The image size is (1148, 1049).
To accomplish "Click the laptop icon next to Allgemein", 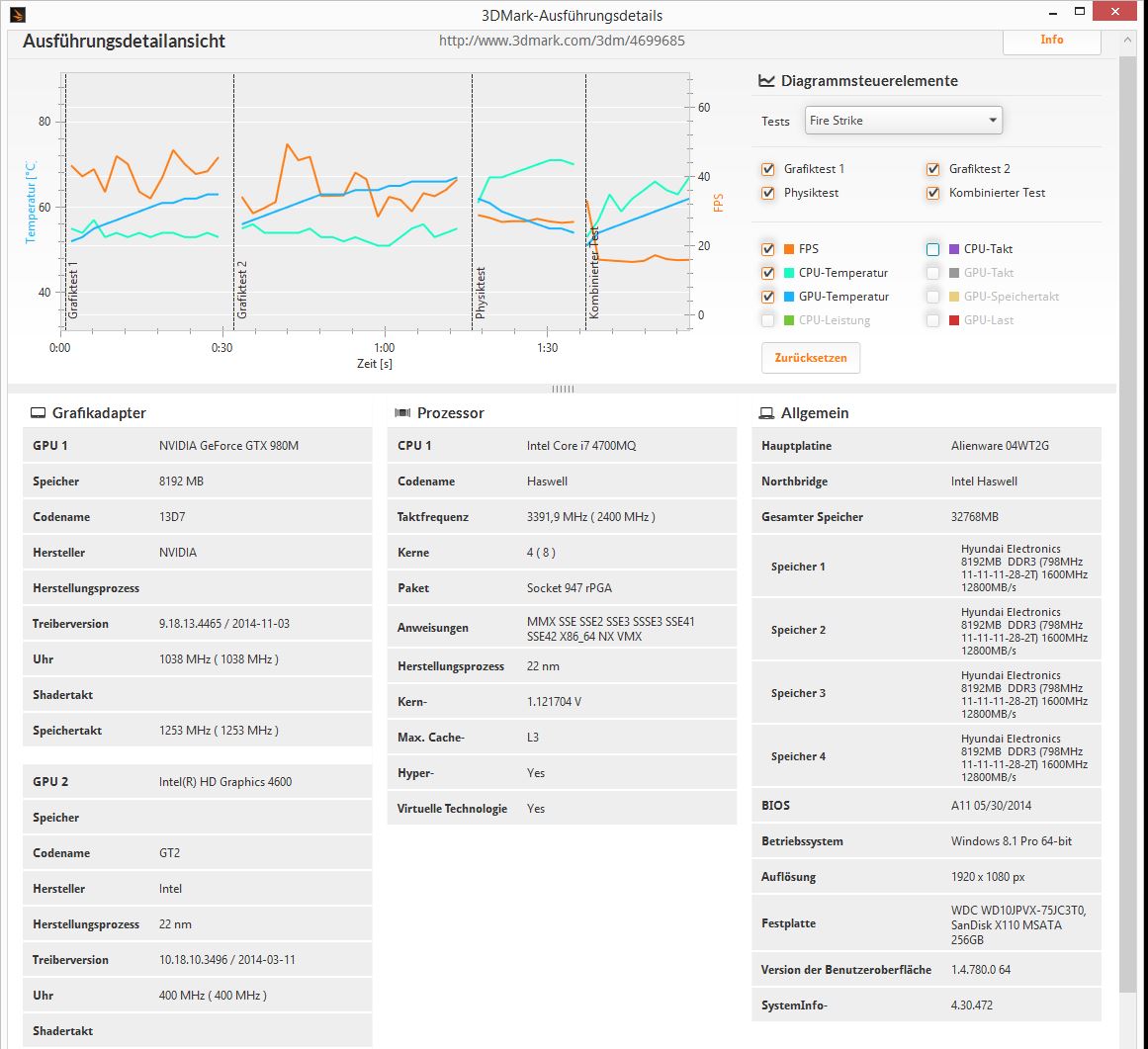I will click(766, 413).
